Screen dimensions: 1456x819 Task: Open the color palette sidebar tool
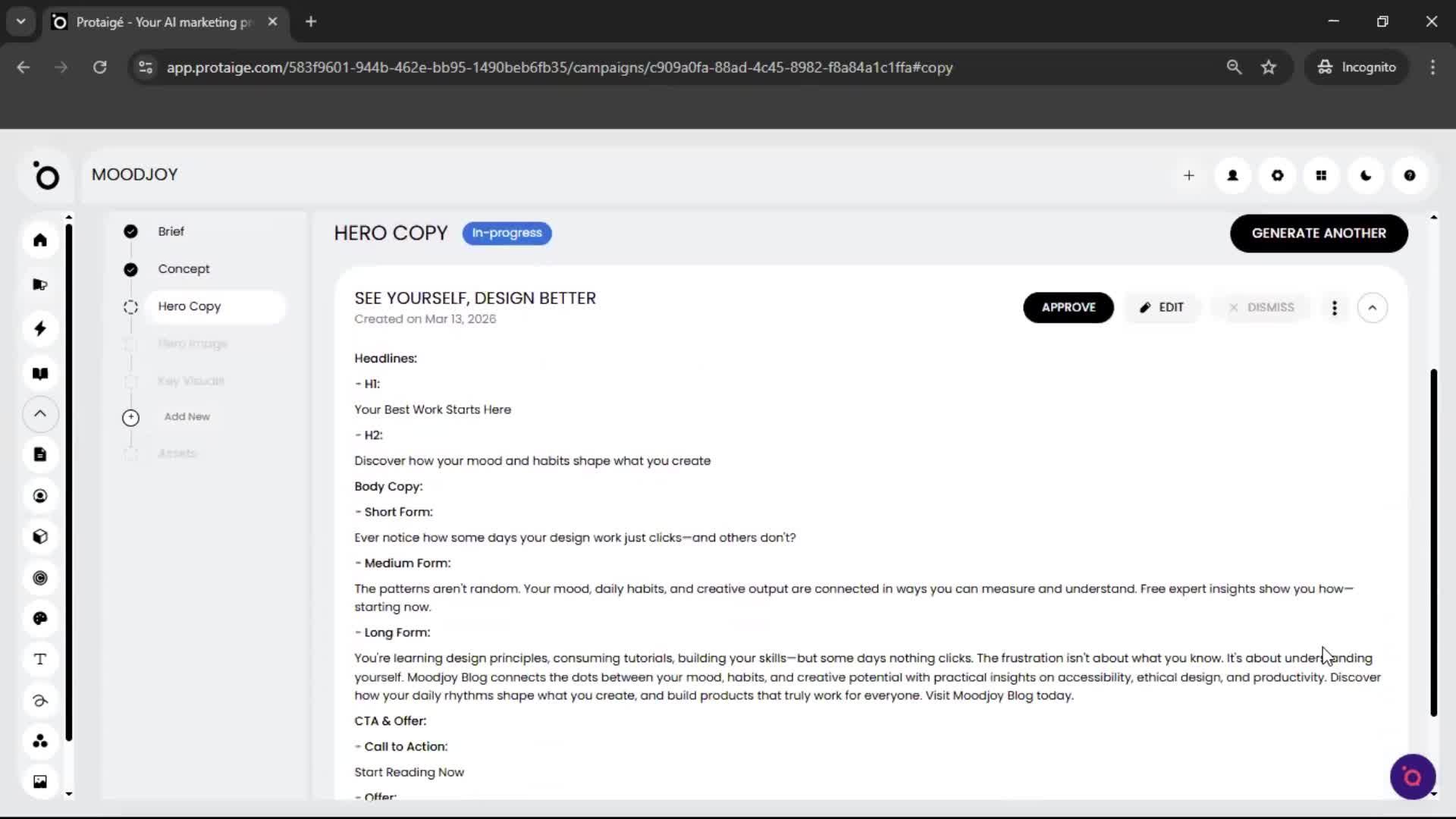click(x=40, y=619)
